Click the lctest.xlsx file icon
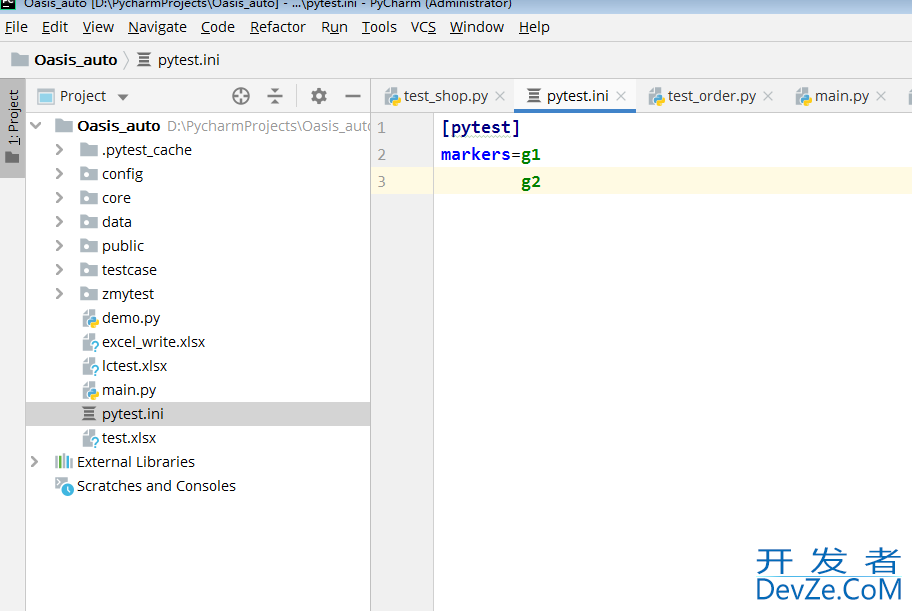Screen dimensions: 912x611 tap(90, 366)
